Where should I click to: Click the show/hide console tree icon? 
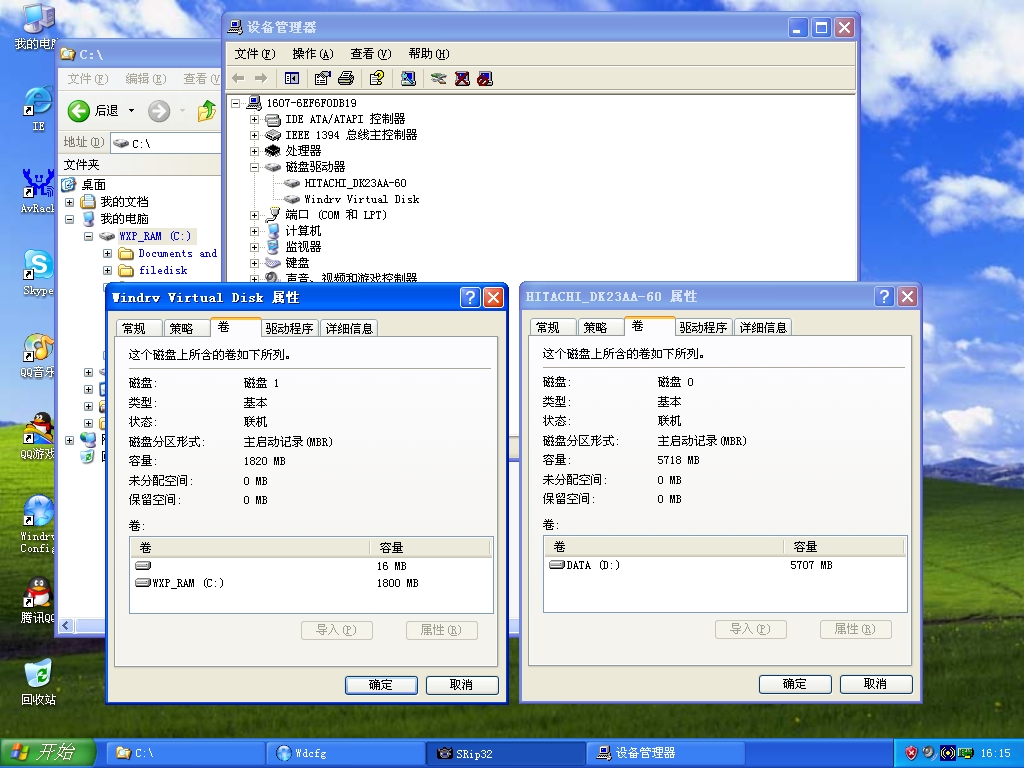tap(292, 78)
